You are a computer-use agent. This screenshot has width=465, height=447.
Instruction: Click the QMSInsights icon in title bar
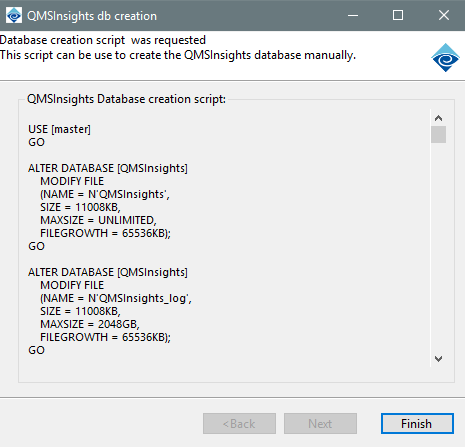coord(14,15)
